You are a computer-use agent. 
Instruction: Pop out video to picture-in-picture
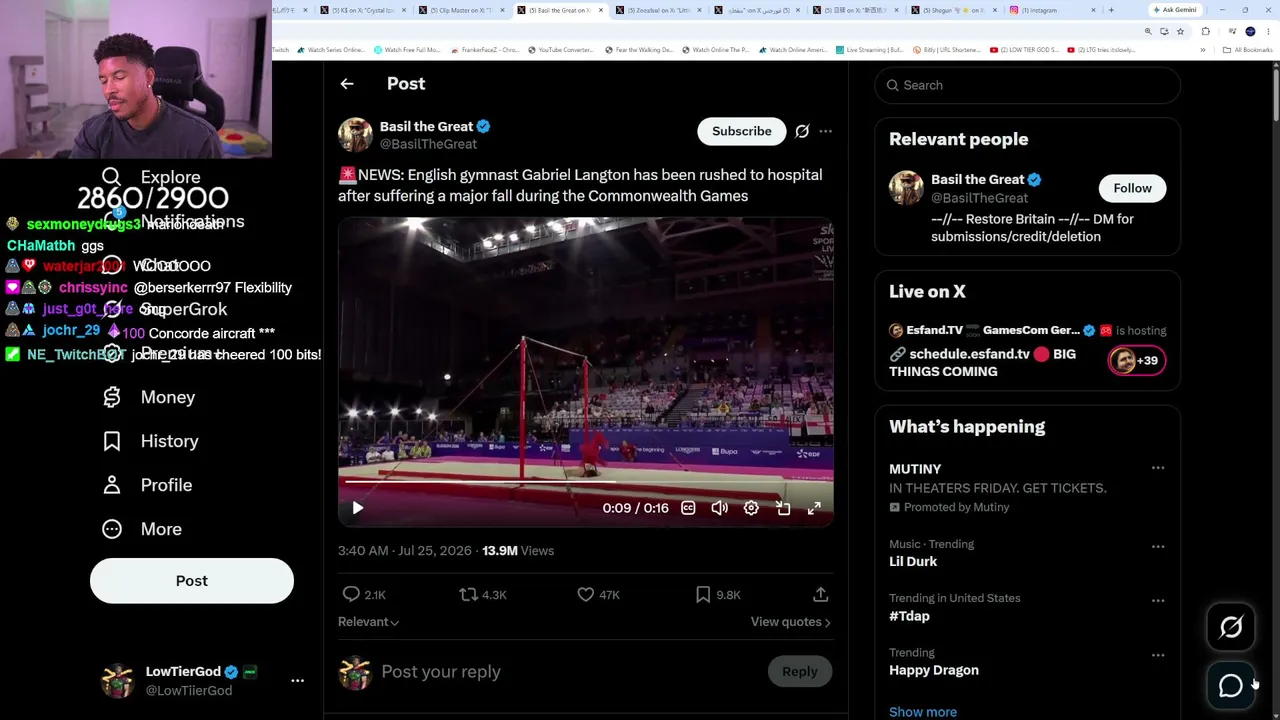coord(783,508)
